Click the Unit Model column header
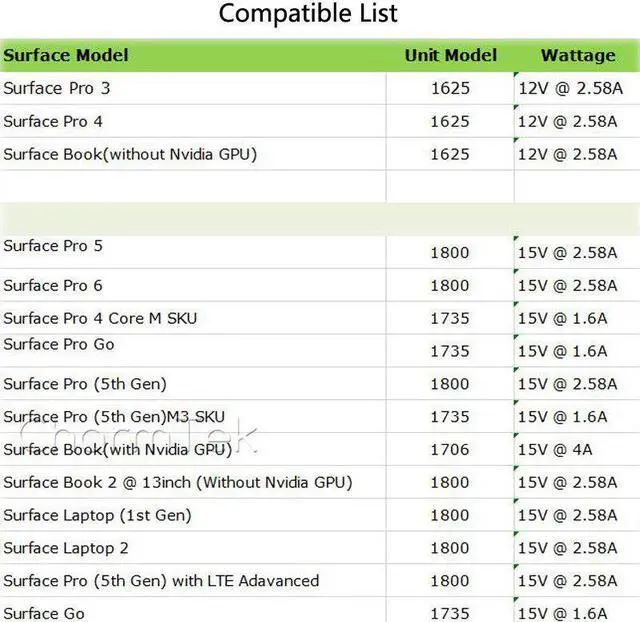 (451, 56)
